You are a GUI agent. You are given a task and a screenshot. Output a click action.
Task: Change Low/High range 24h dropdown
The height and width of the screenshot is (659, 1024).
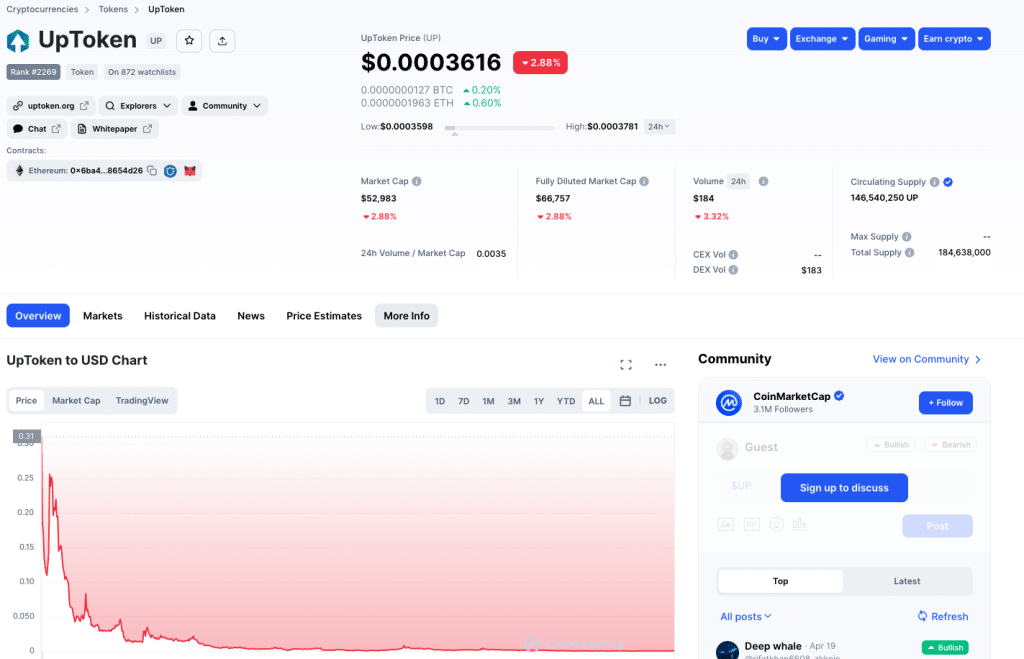coord(659,127)
